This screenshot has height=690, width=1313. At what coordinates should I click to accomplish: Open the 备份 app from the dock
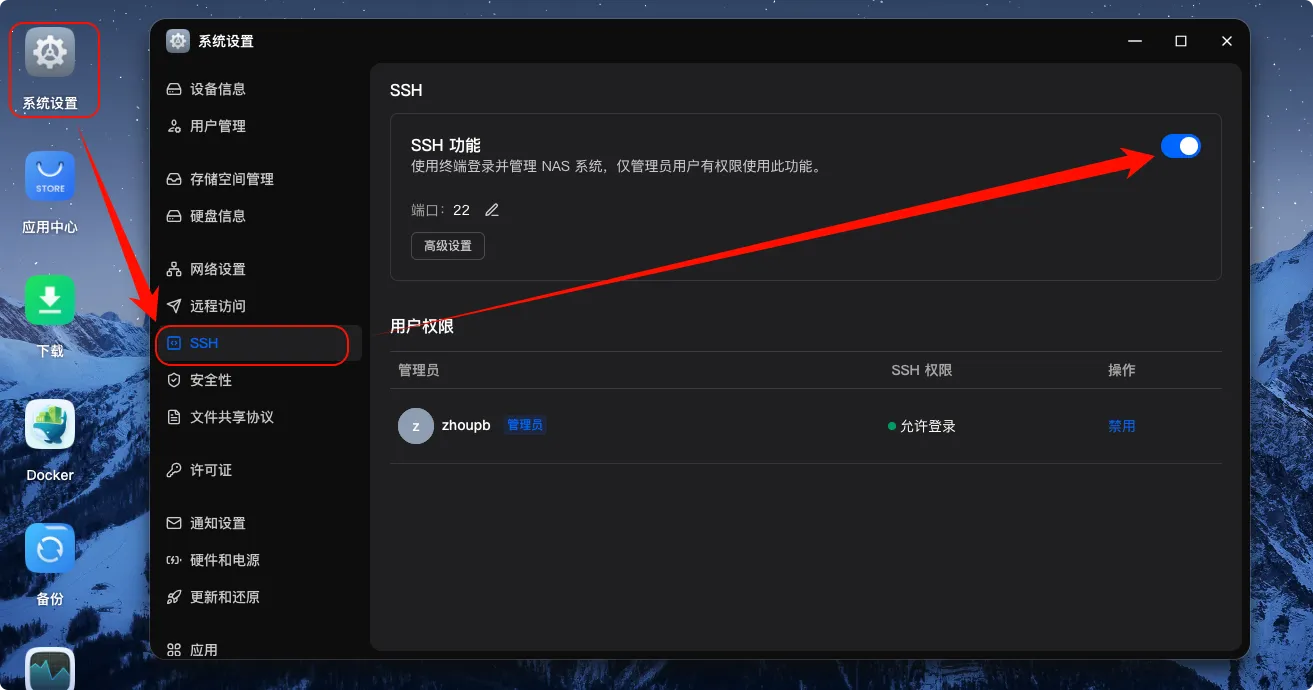[49, 547]
